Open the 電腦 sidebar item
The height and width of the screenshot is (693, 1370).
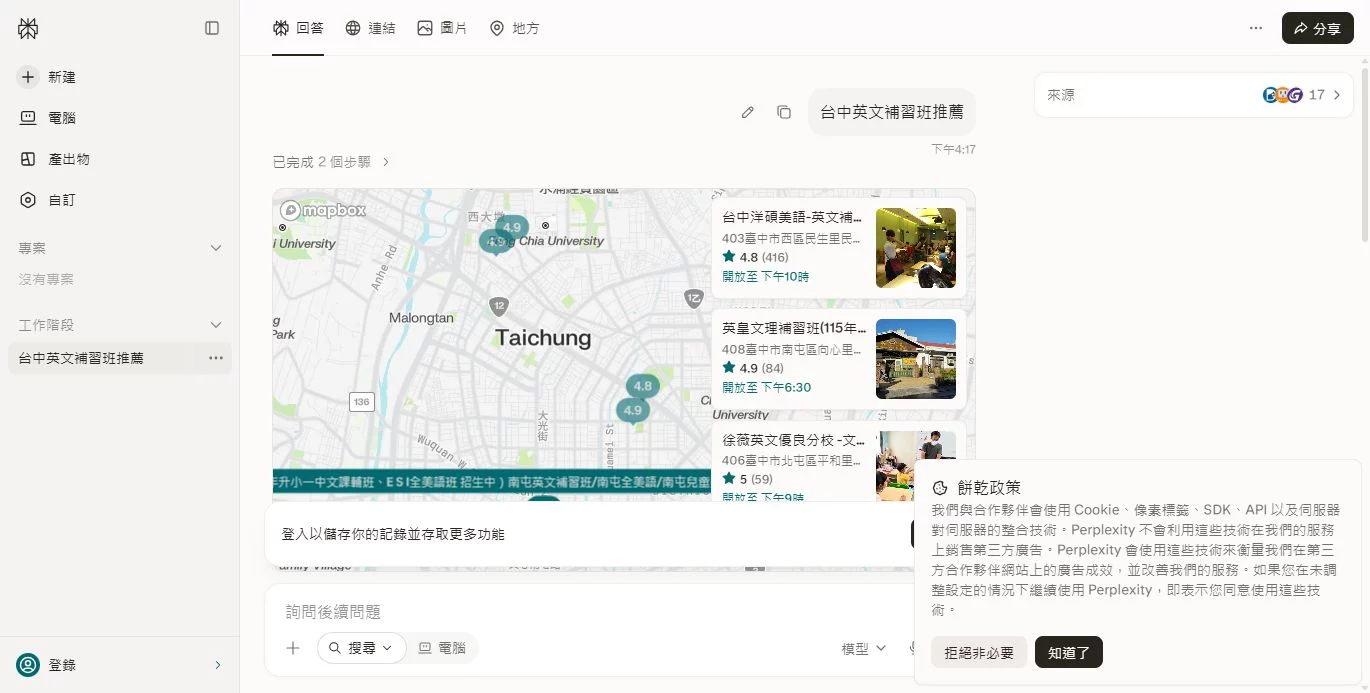[120, 118]
